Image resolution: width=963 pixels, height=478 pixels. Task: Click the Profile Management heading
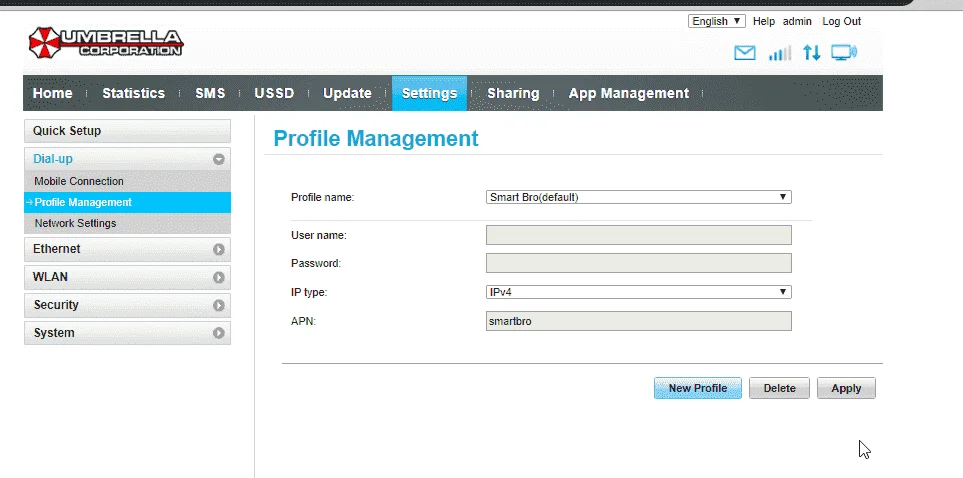pyautogui.click(x=376, y=138)
